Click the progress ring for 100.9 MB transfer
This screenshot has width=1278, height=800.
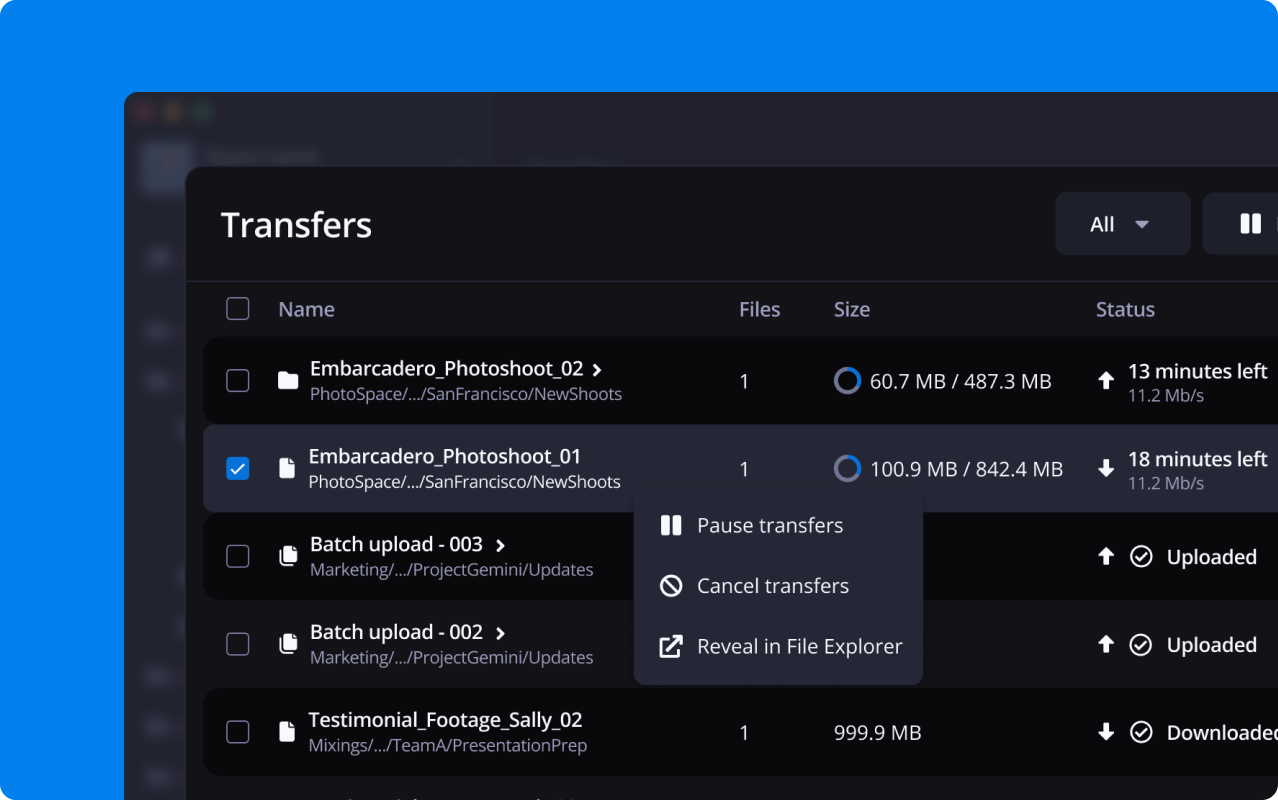click(847, 468)
